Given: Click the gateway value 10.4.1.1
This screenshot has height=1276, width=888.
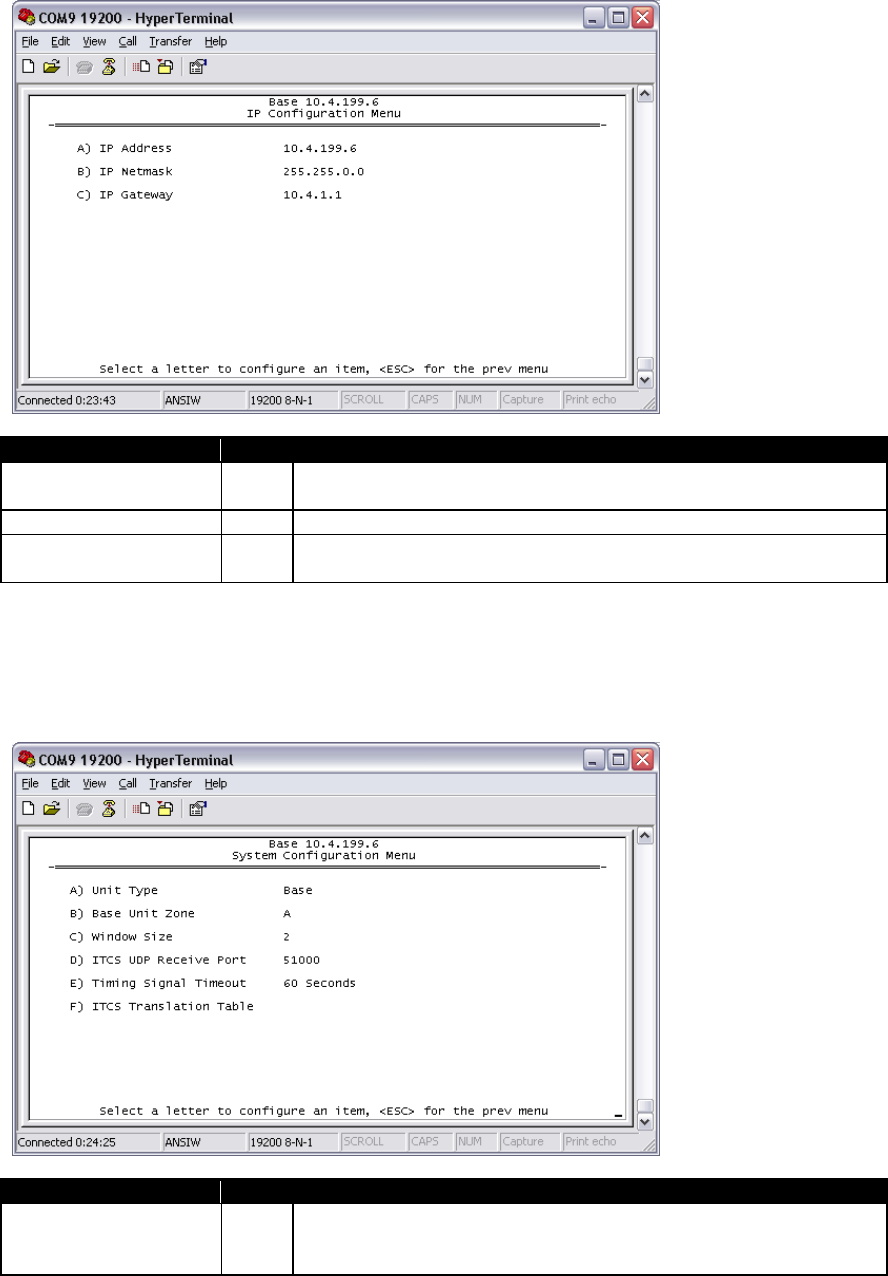Looking at the screenshot, I should click(313, 195).
